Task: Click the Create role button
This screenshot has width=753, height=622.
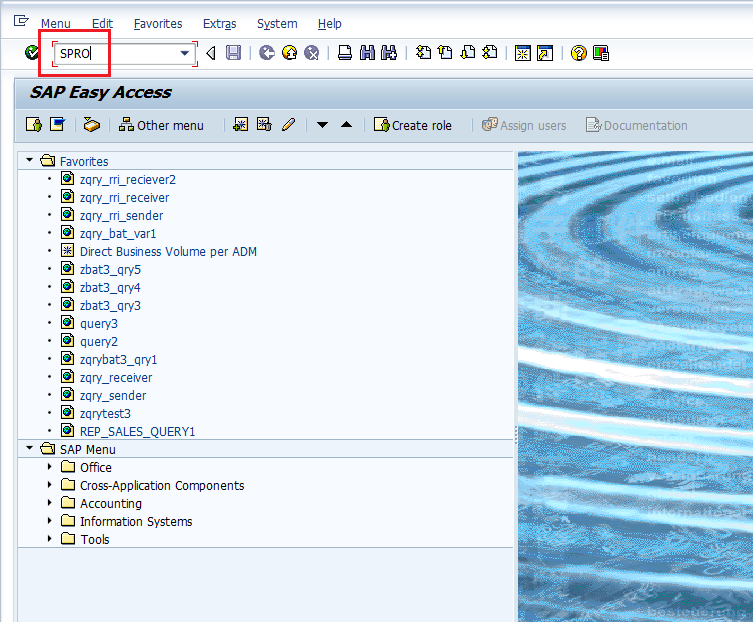Action: (413, 125)
